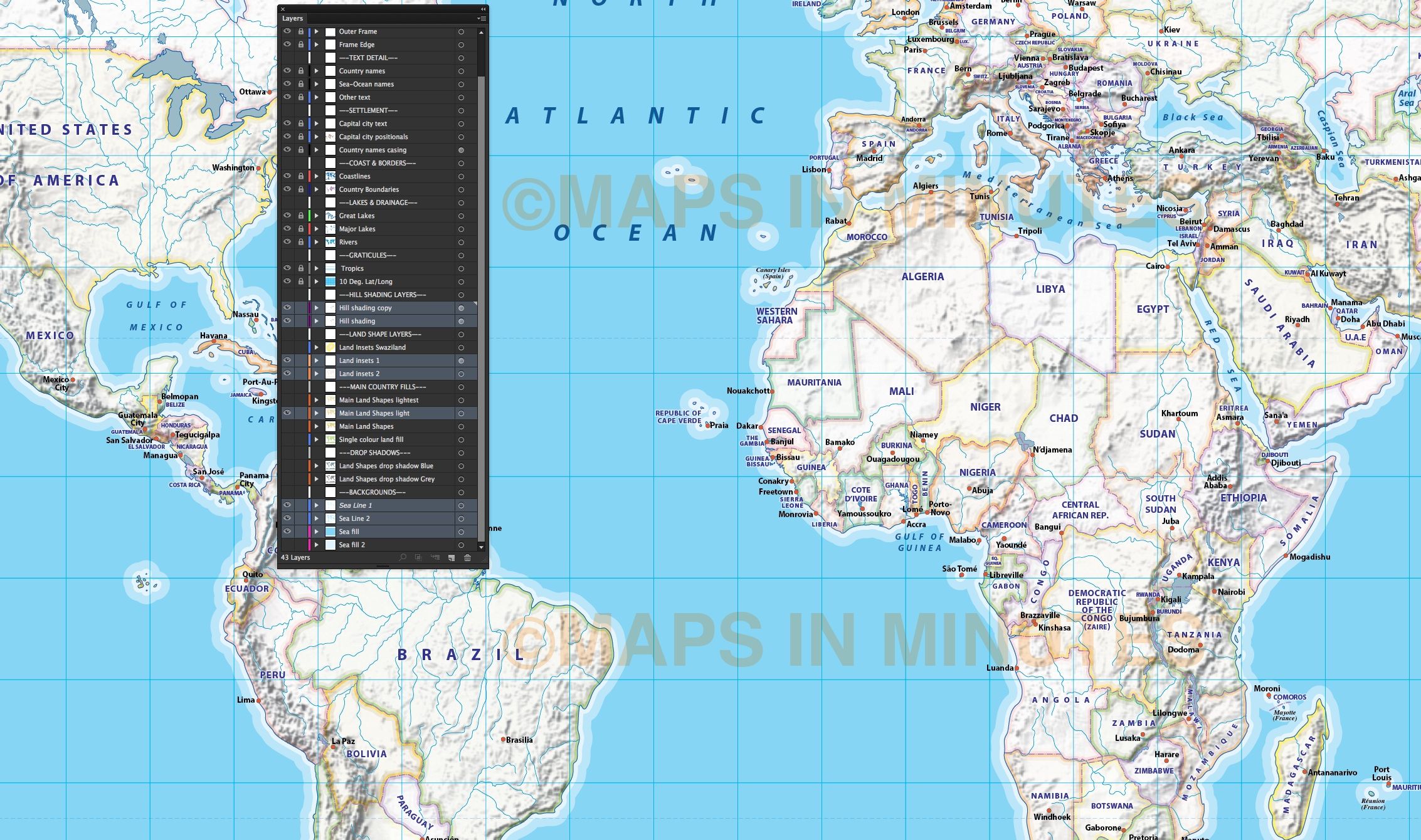1421x840 pixels.
Task: Click target circle of Rivers layer
Action: 461,242
